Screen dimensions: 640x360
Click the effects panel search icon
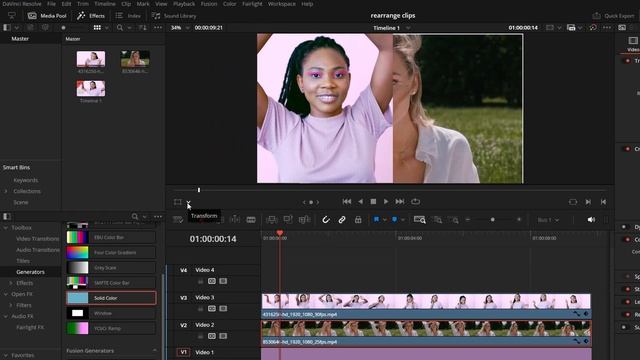[x=135, y=216]
